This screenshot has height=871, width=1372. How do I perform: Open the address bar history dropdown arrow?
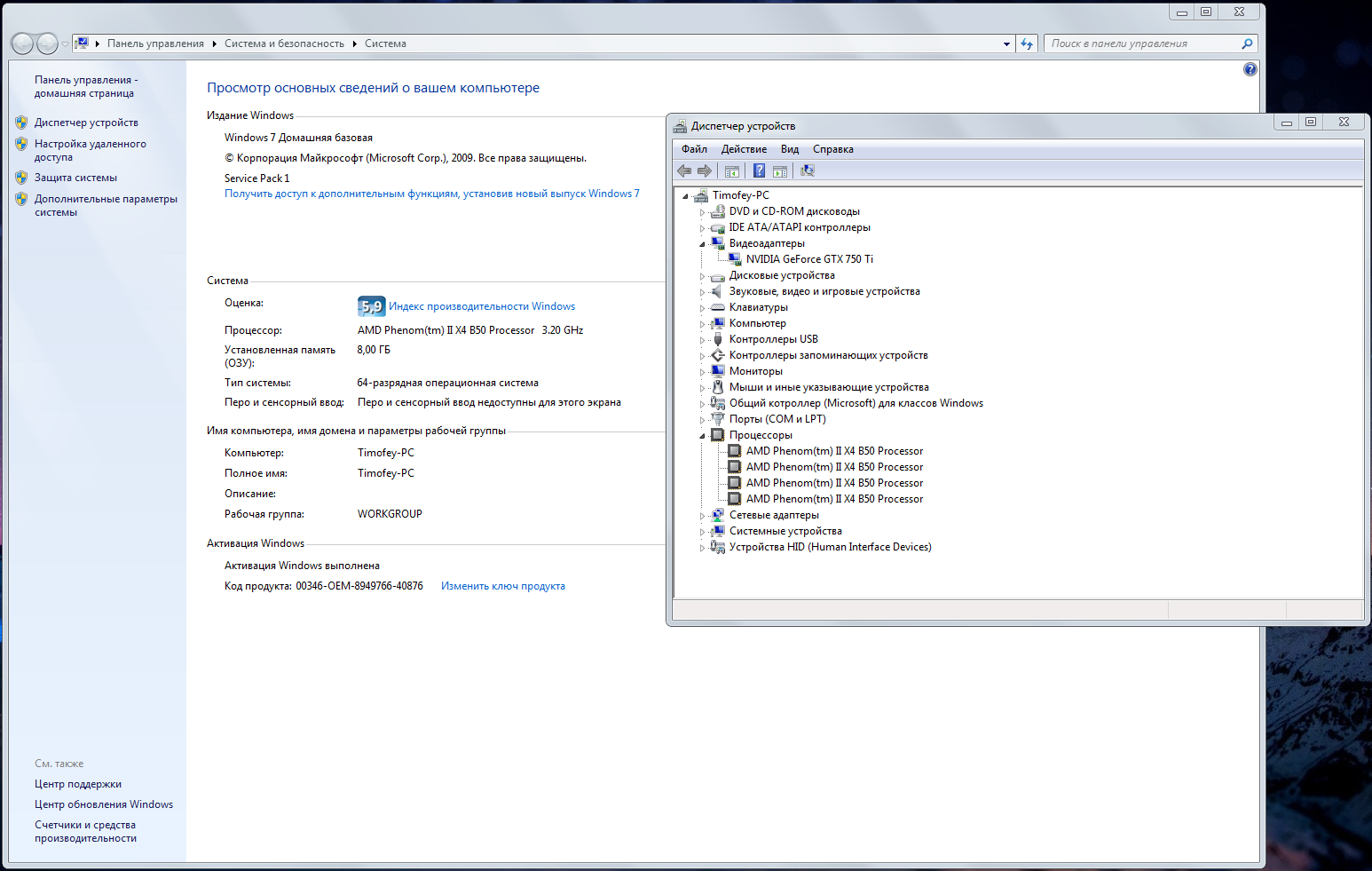1006,44
